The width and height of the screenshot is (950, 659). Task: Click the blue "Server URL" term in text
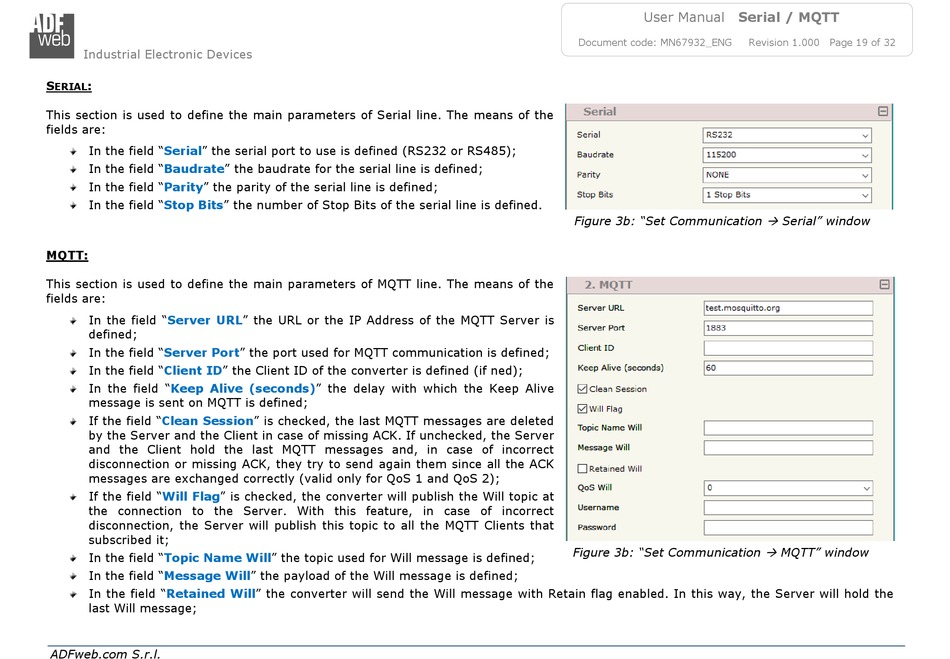pyautogui.click(x=204, y=321)
